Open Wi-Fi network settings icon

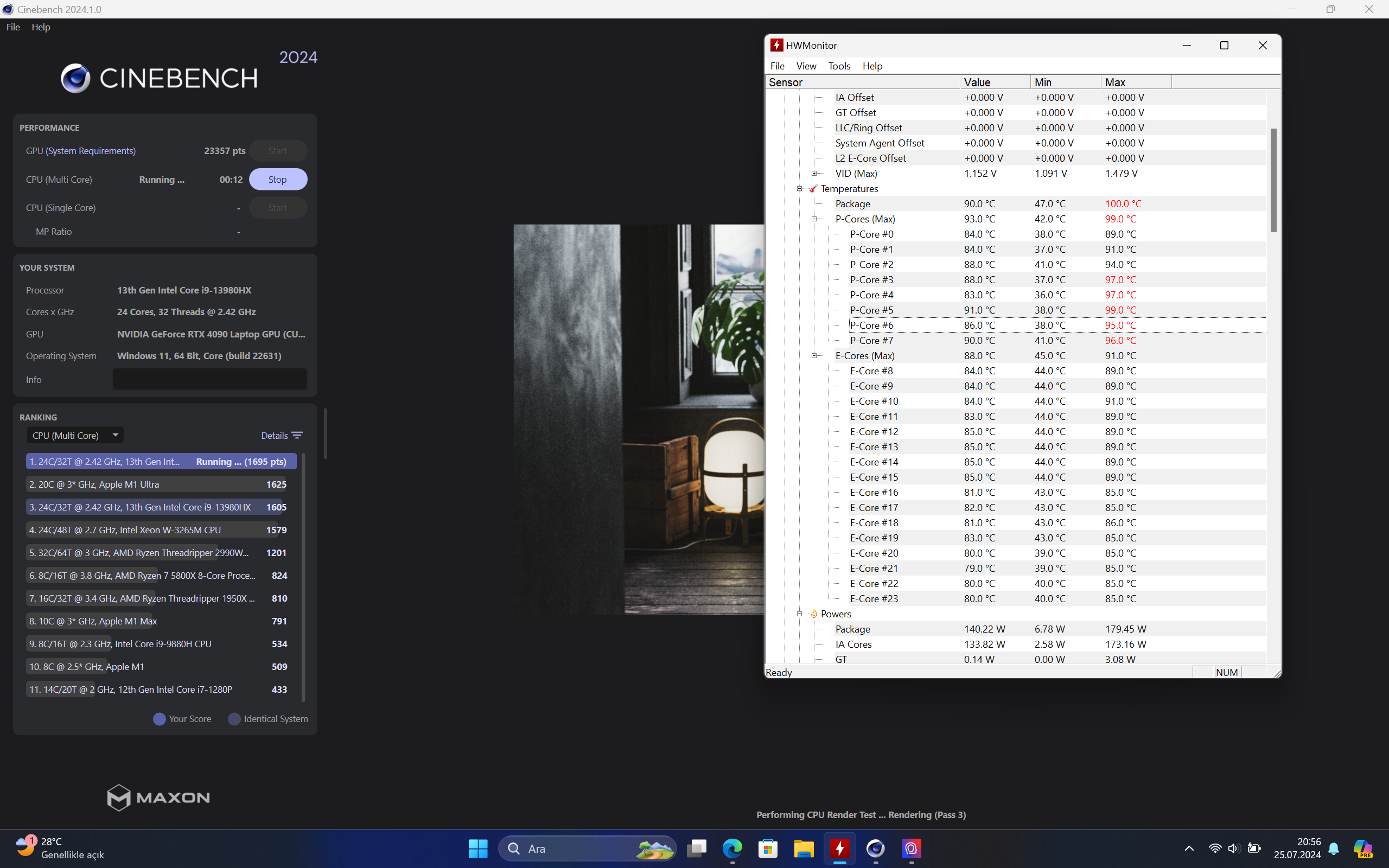click(x=1214, y=848)
